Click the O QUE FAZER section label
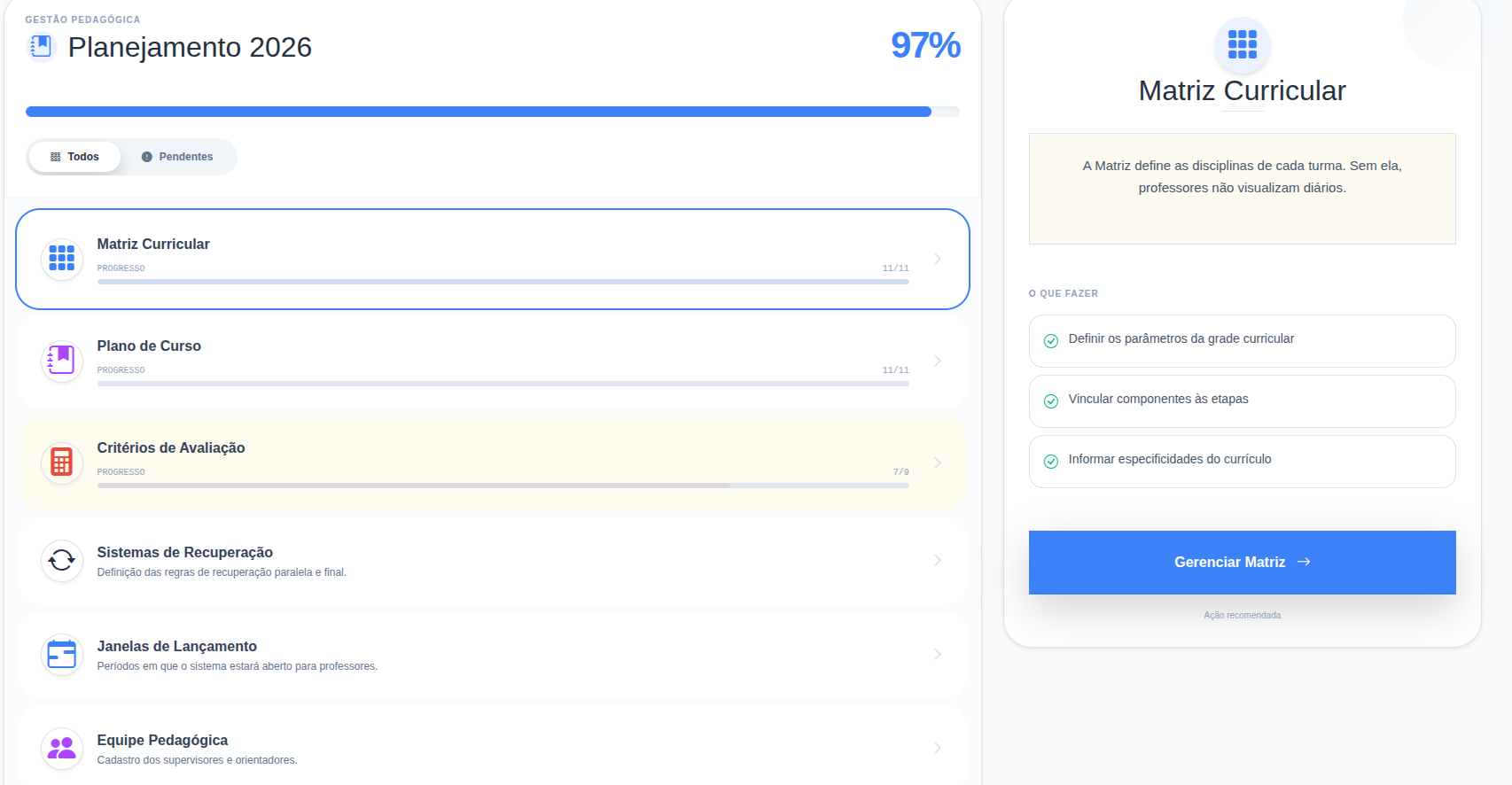 pos(1063,293)
